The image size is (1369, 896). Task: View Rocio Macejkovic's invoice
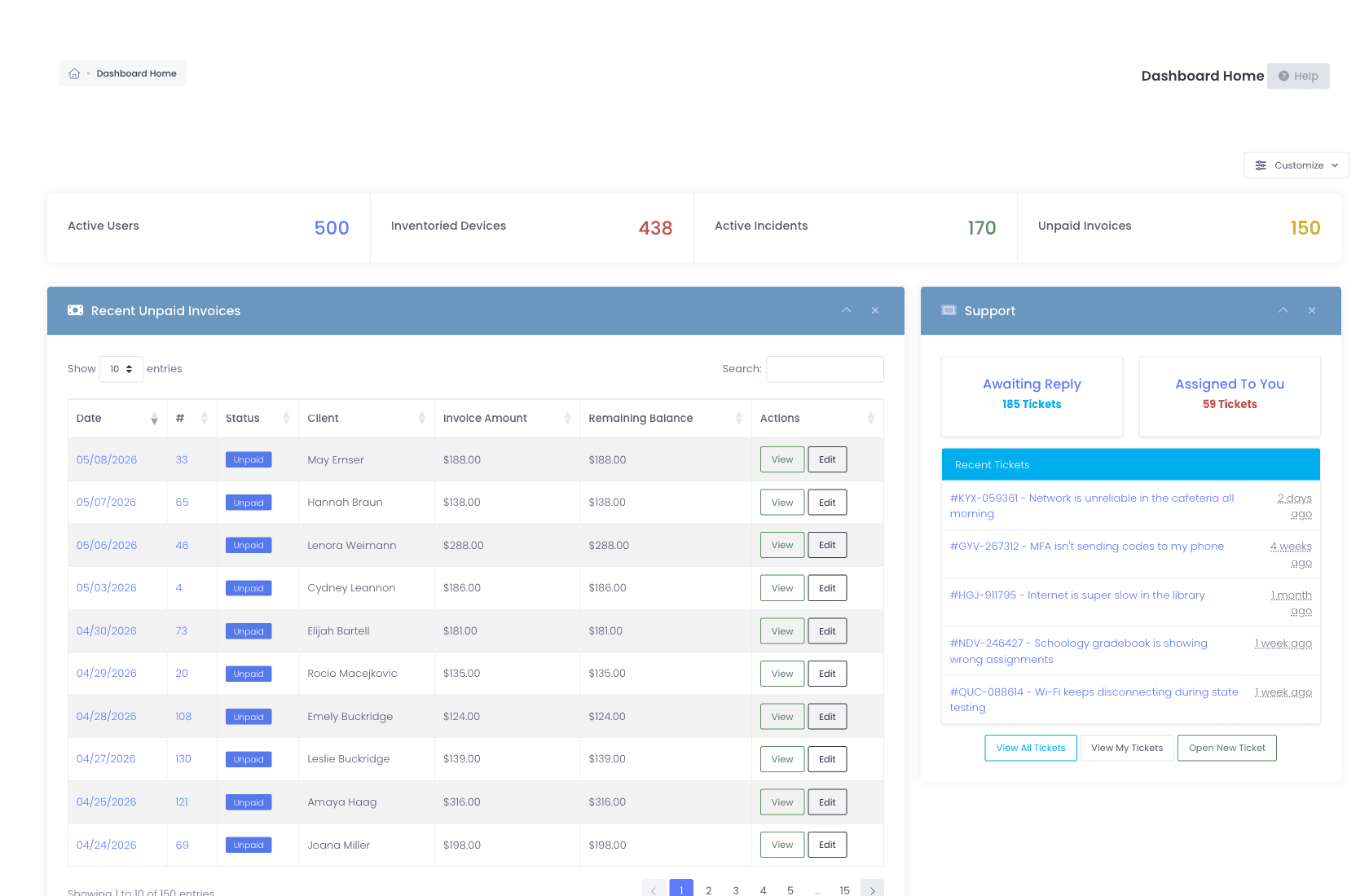(782, 674)
